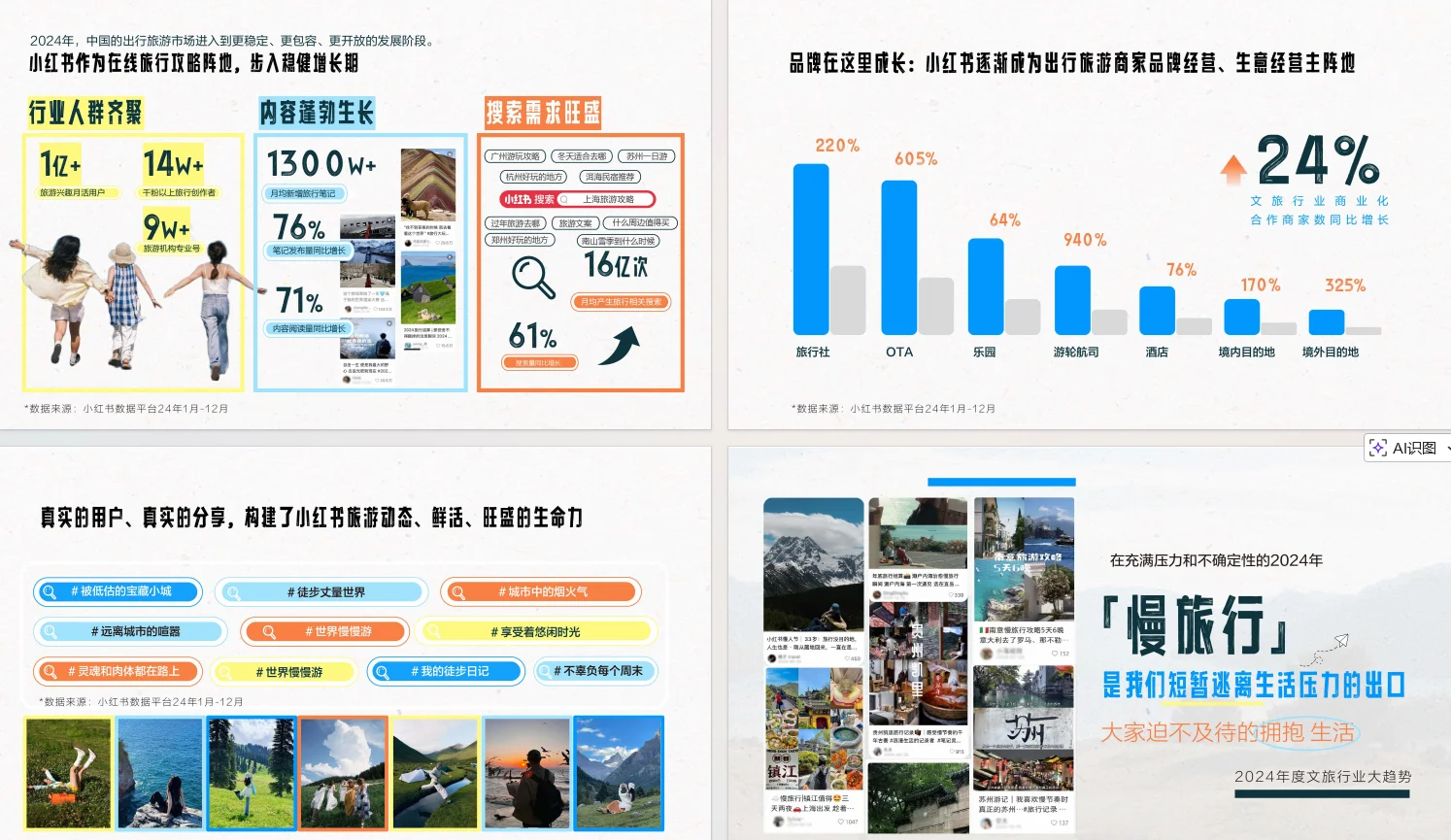Click the orange search icon in the #城市中的烟火气 pill
Viewport: 1451px width, 840px height.
point(456,591)
